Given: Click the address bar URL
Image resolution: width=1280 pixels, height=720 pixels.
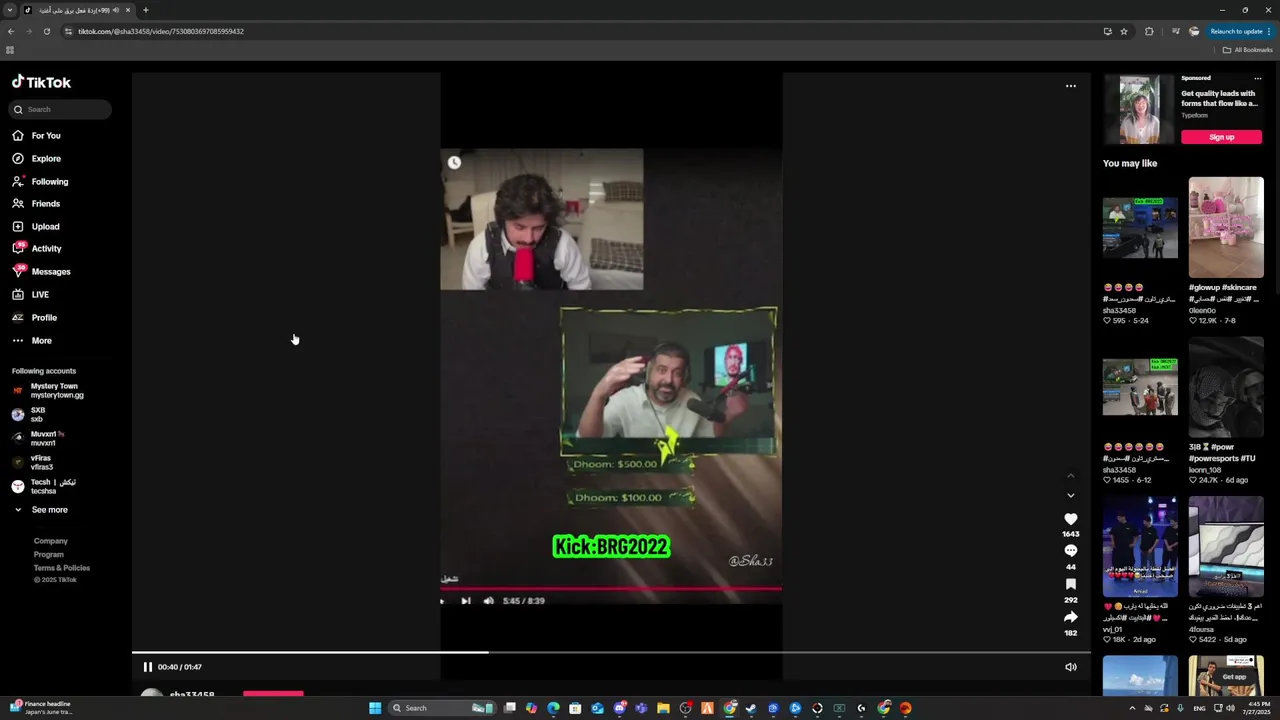Looking at the screenshot, I should (x=161, y=31).
